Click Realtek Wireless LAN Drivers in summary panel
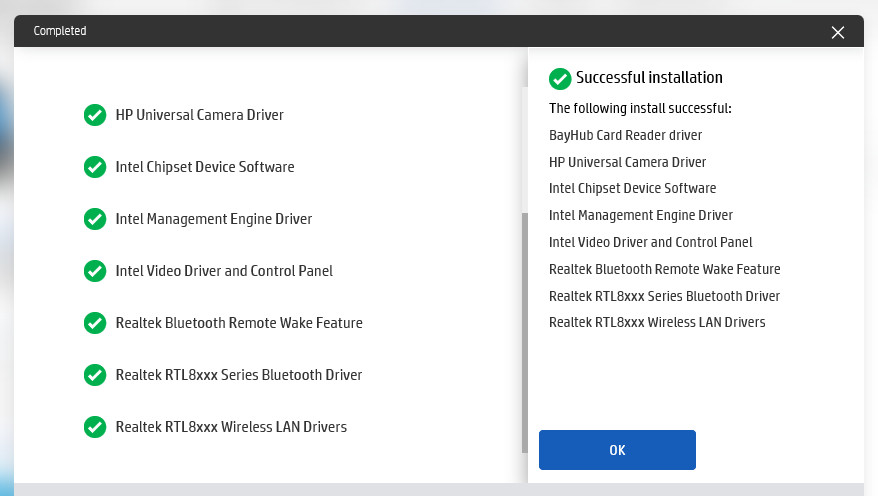Image resolution: width=878 pixels, height=496 pixels. pos(657,322)
